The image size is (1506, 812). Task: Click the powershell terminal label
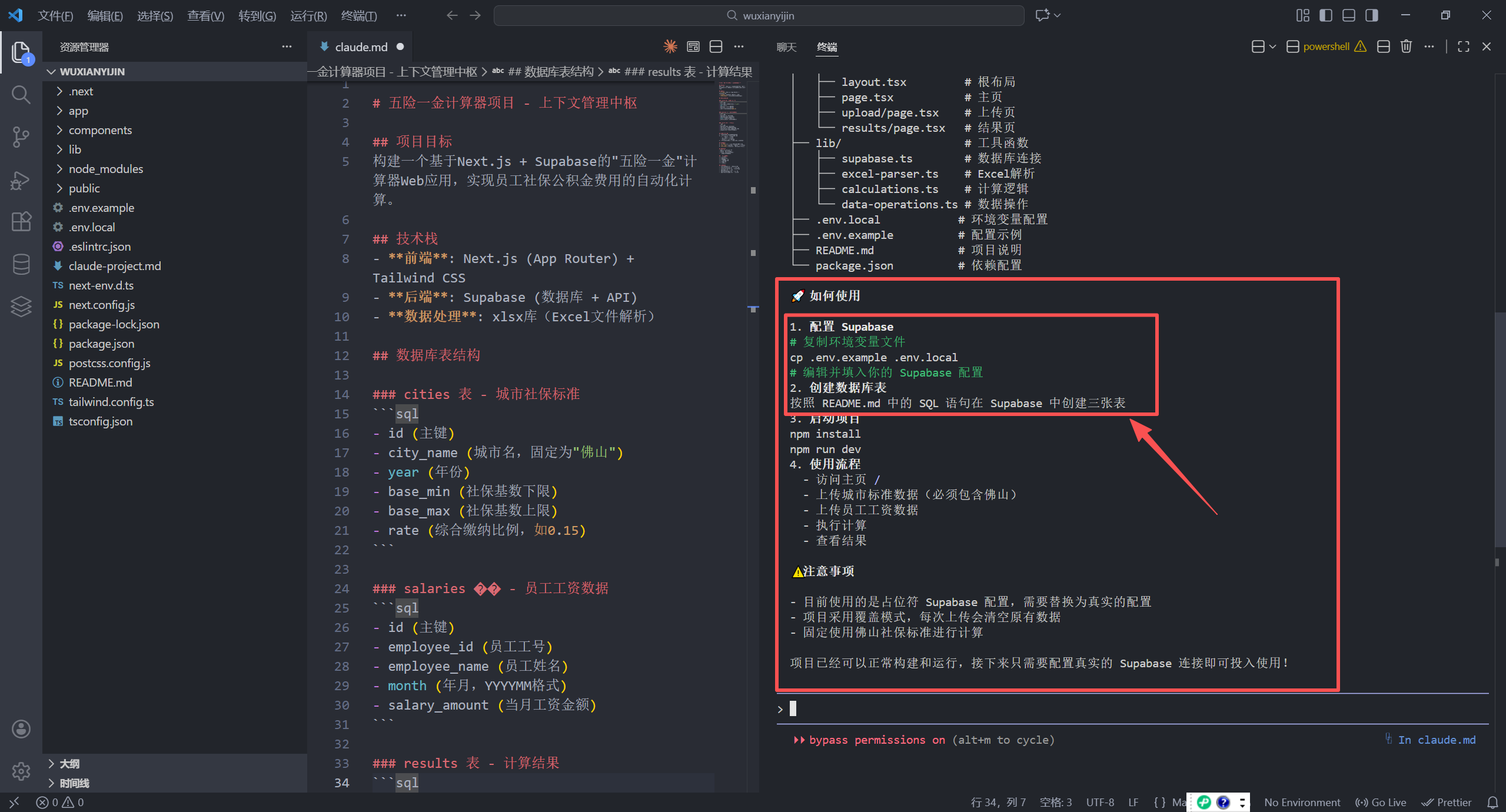[x=1326, y=46]
